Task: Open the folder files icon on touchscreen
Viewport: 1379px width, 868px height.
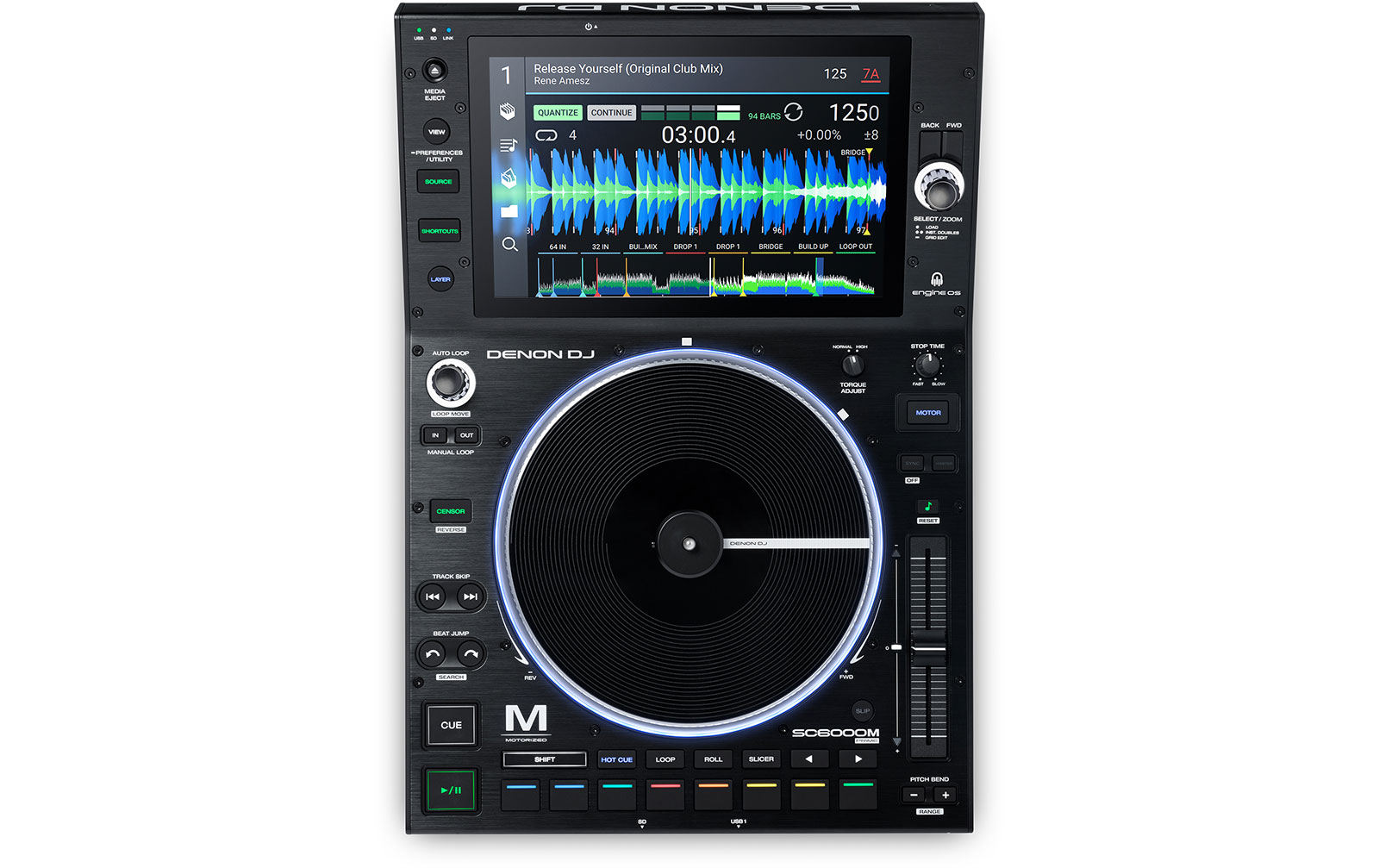Action: (509, 211)
